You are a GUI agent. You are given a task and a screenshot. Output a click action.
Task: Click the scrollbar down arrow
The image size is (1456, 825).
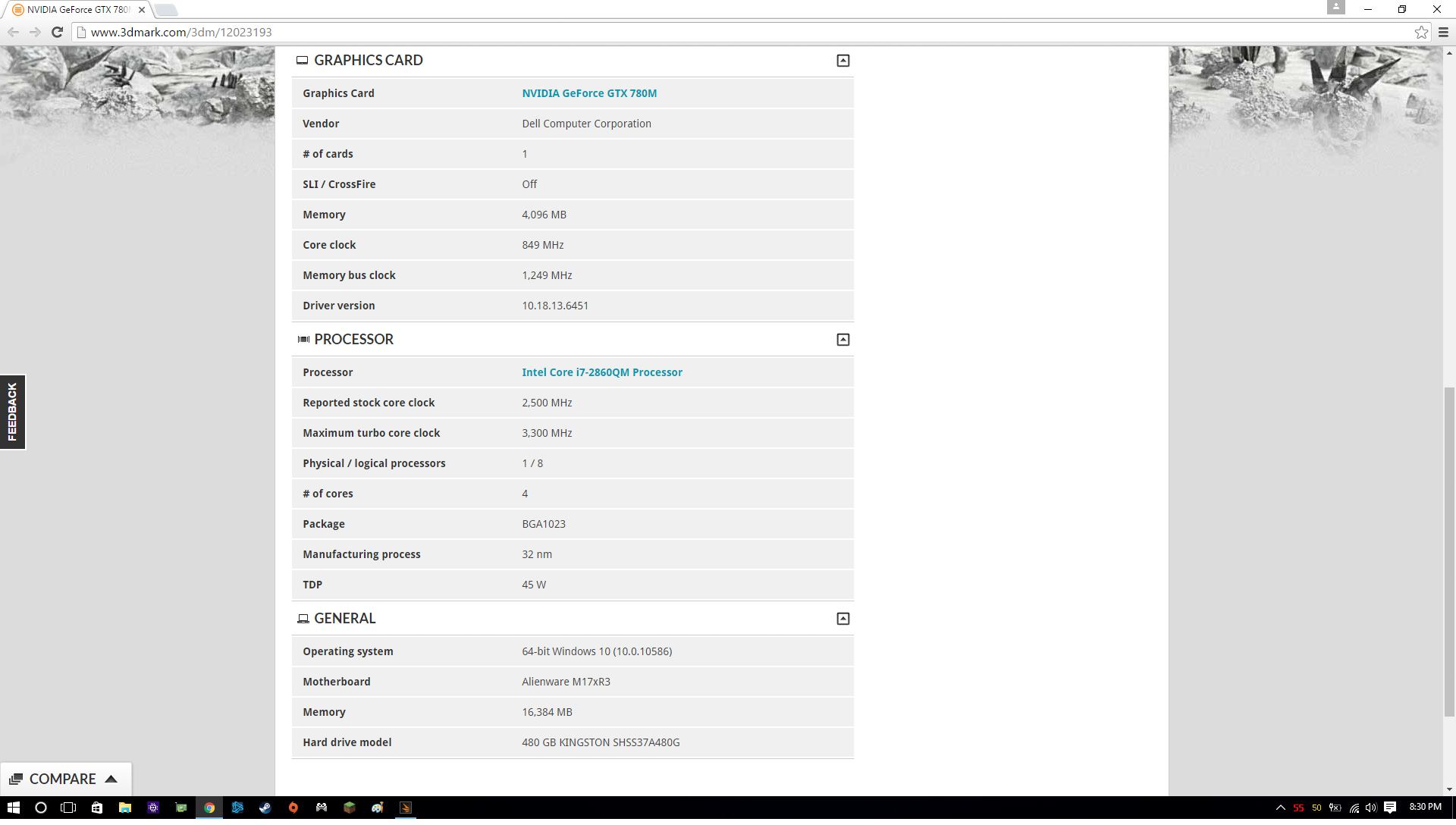(x=1449, y=789)
